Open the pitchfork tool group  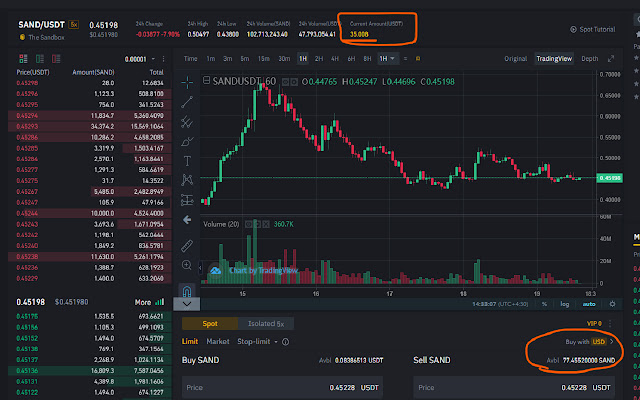click(187, 122)
